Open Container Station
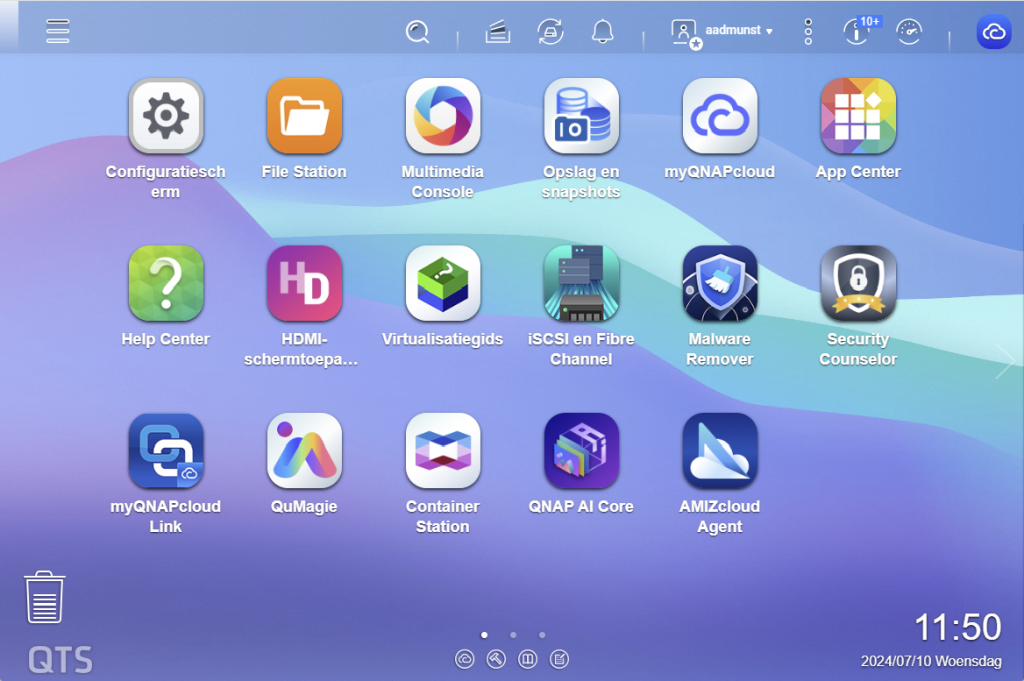 [x=443, y=451]
